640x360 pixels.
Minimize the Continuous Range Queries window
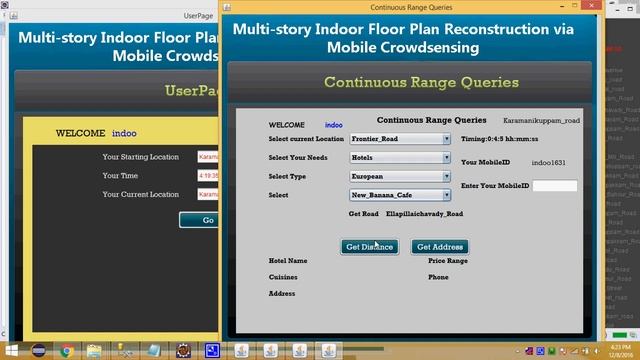point(562,6)
